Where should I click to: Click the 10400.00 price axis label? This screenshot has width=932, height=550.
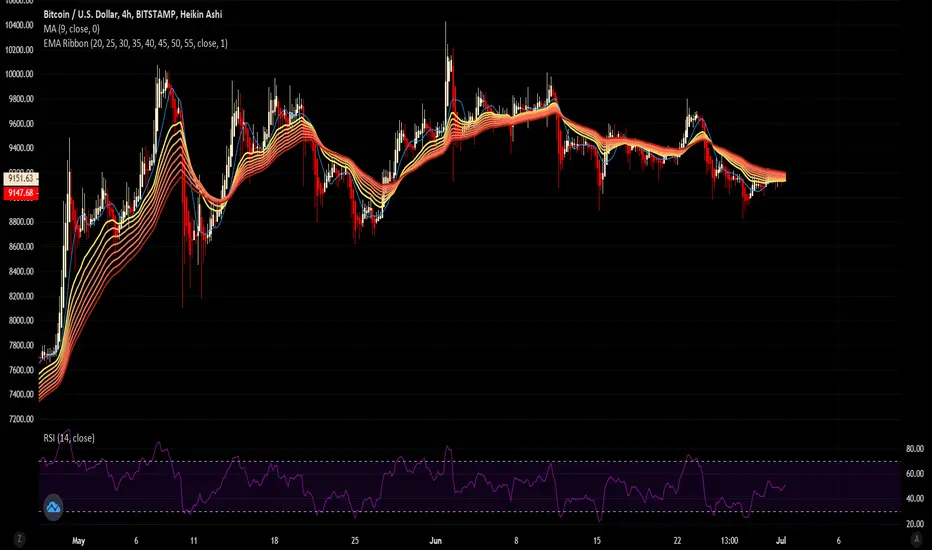(x=19, y=25)
